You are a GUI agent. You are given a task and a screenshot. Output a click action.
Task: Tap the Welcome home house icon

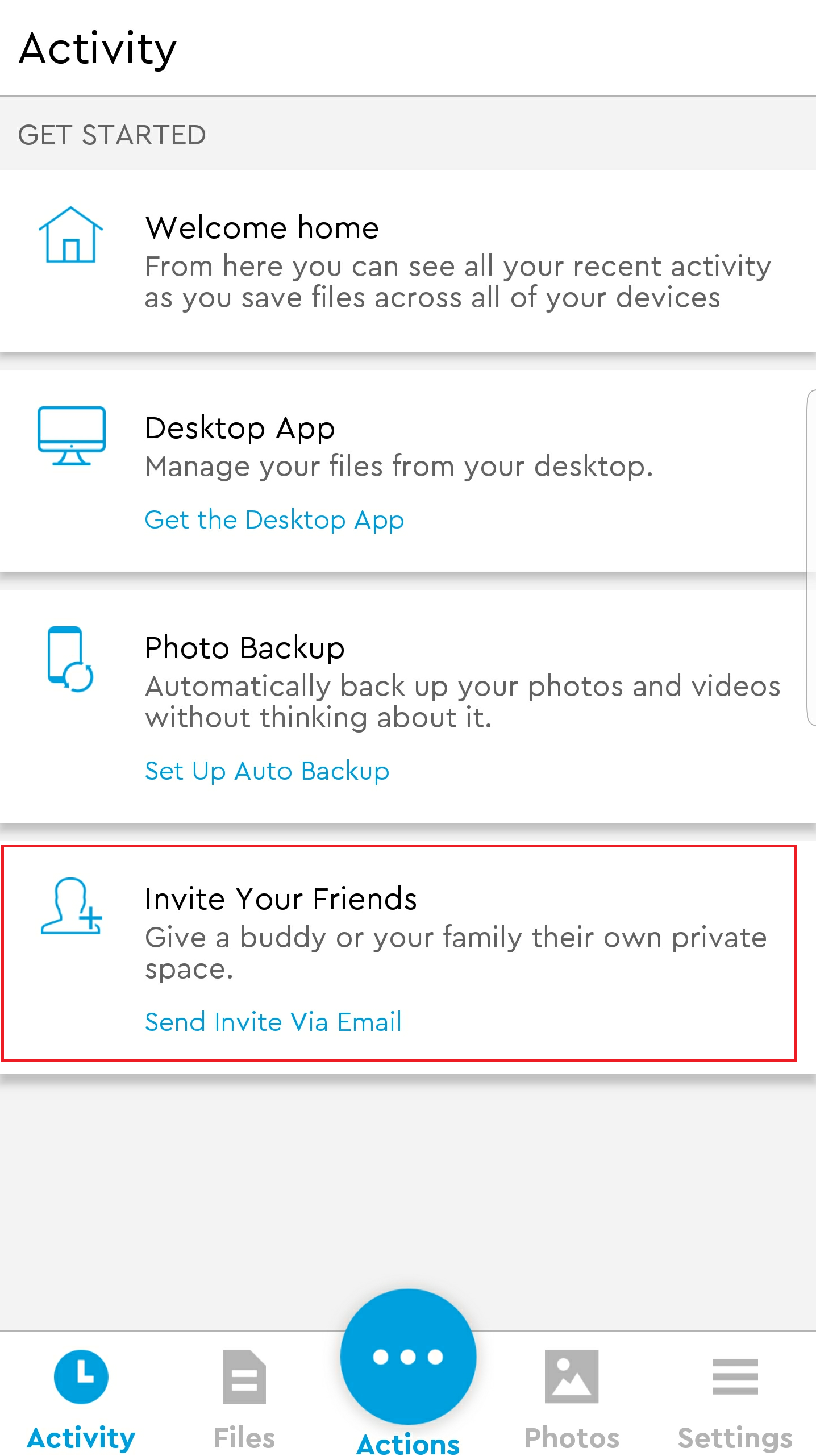tap(70, 235)
